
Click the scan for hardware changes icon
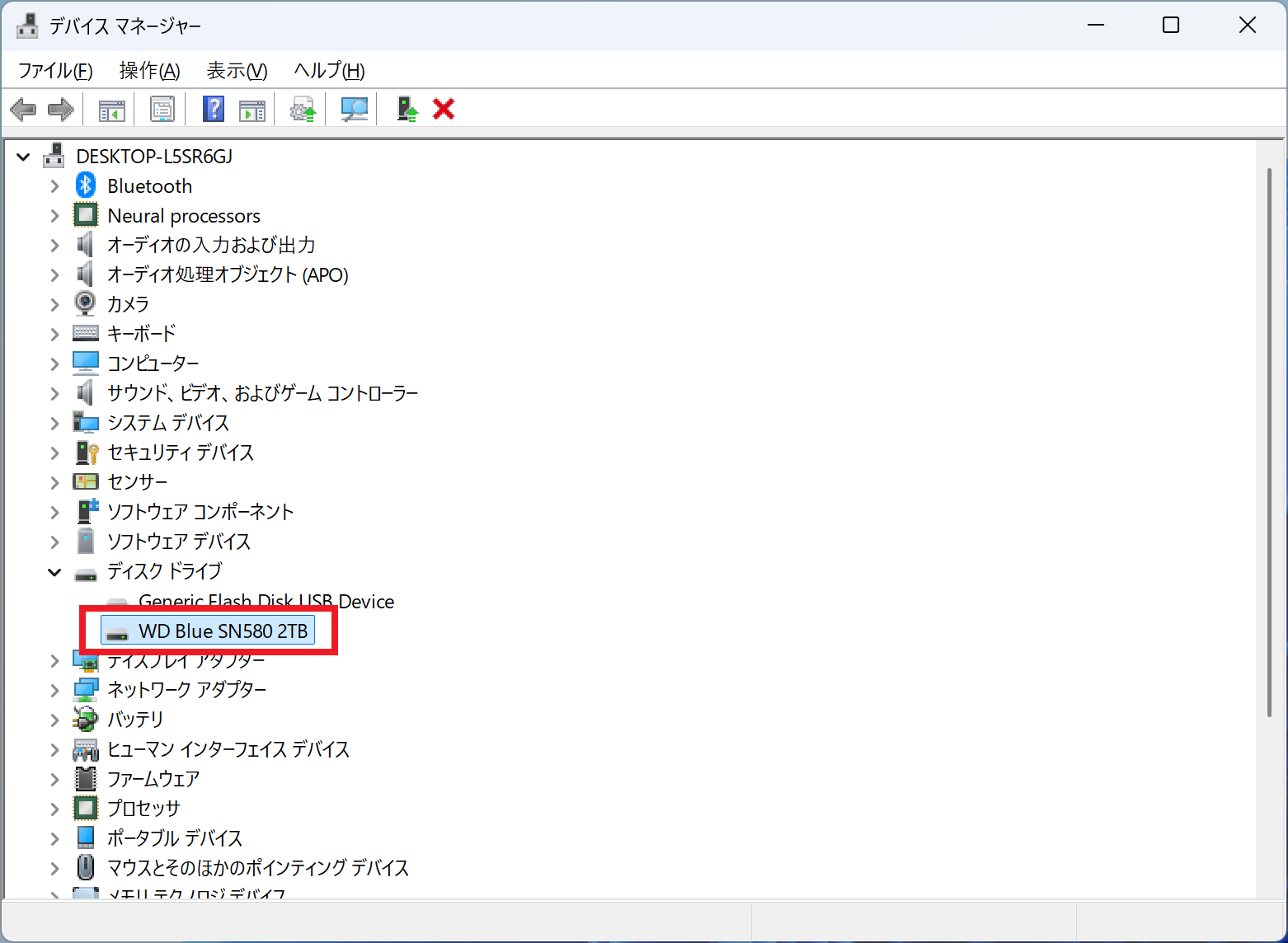[355, 109]
